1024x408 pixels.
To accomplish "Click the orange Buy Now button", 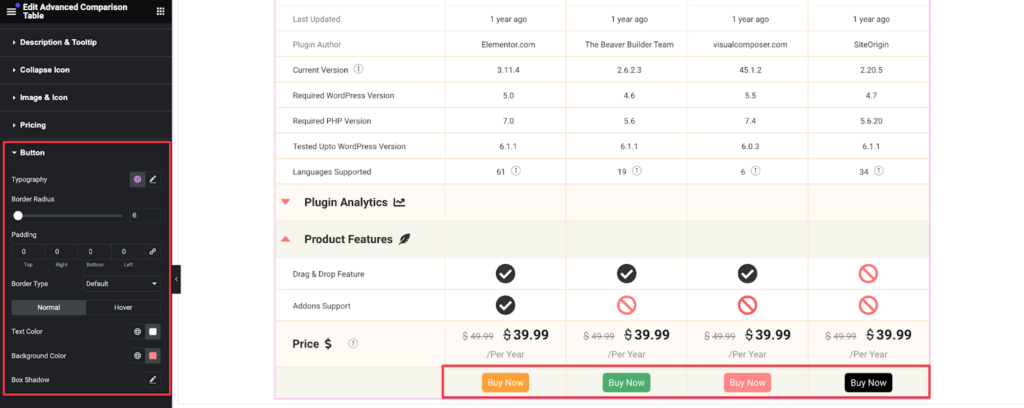I will pos(505,383).
